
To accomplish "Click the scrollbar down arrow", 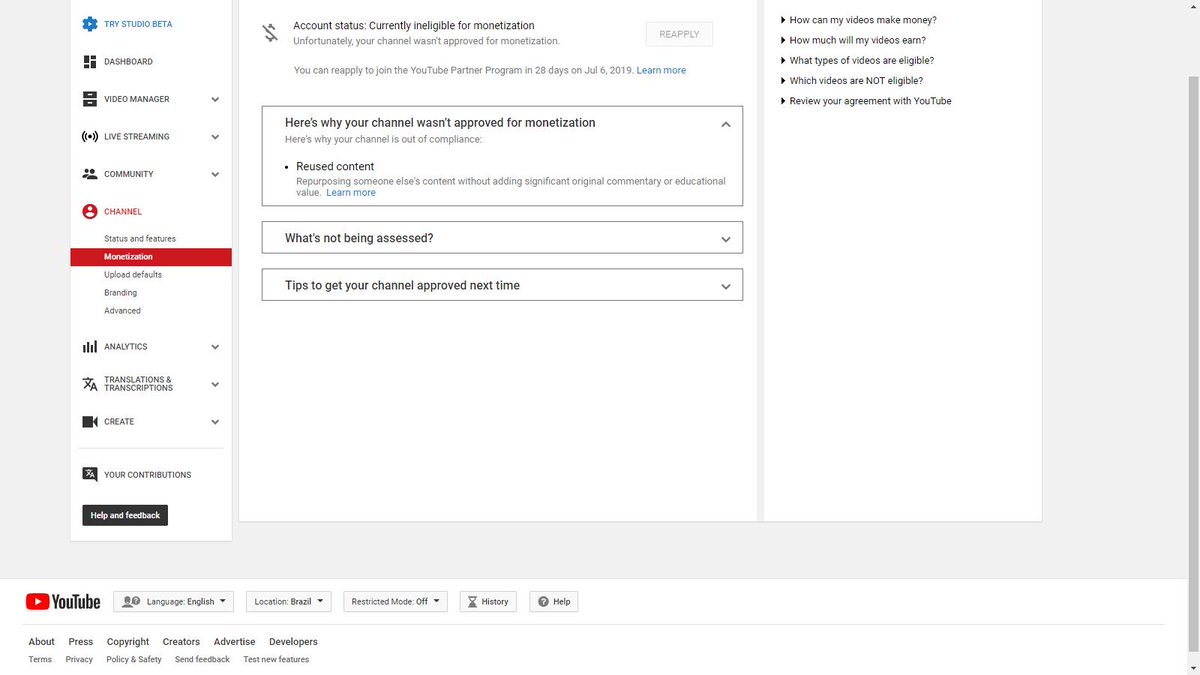I will coord(1191,667).
